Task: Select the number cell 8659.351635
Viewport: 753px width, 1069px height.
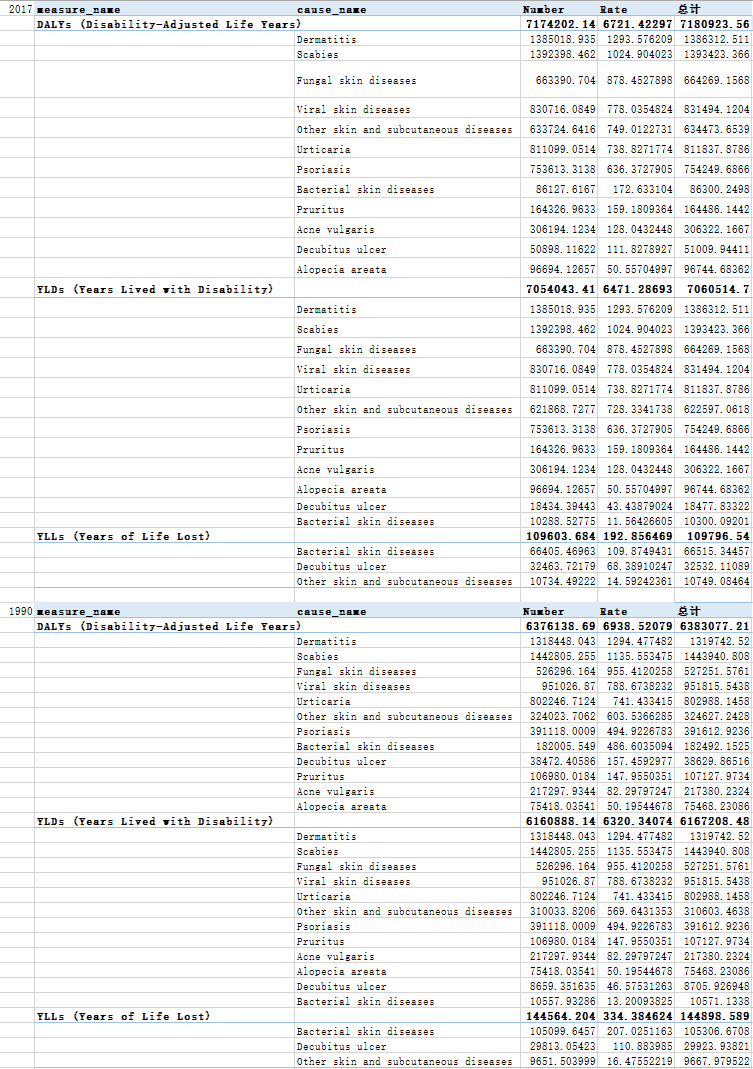Action: [x=562, y=987]
